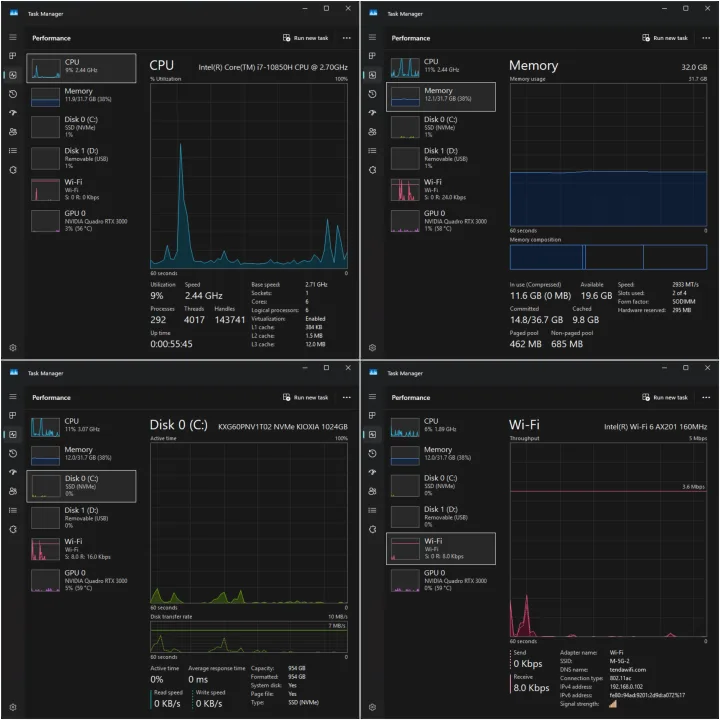Screen dimensions: 720x720
Task: Click the 0:00:55:45 up time value
Action: point(171,344)
